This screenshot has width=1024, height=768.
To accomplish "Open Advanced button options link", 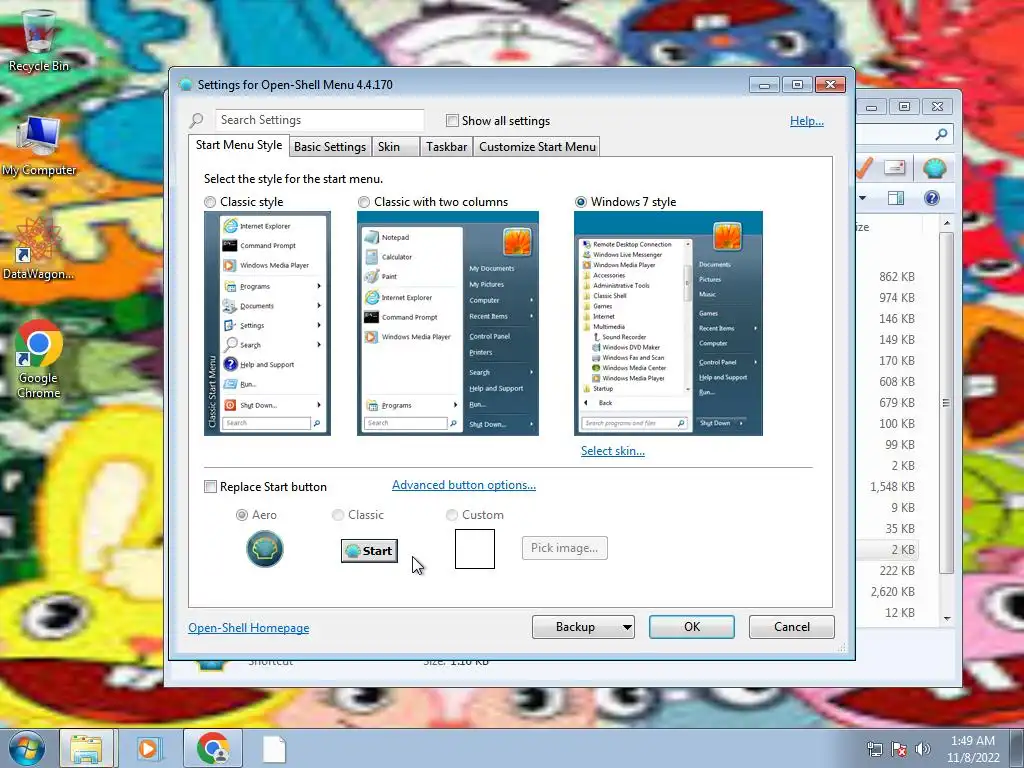I will (464, 485).
